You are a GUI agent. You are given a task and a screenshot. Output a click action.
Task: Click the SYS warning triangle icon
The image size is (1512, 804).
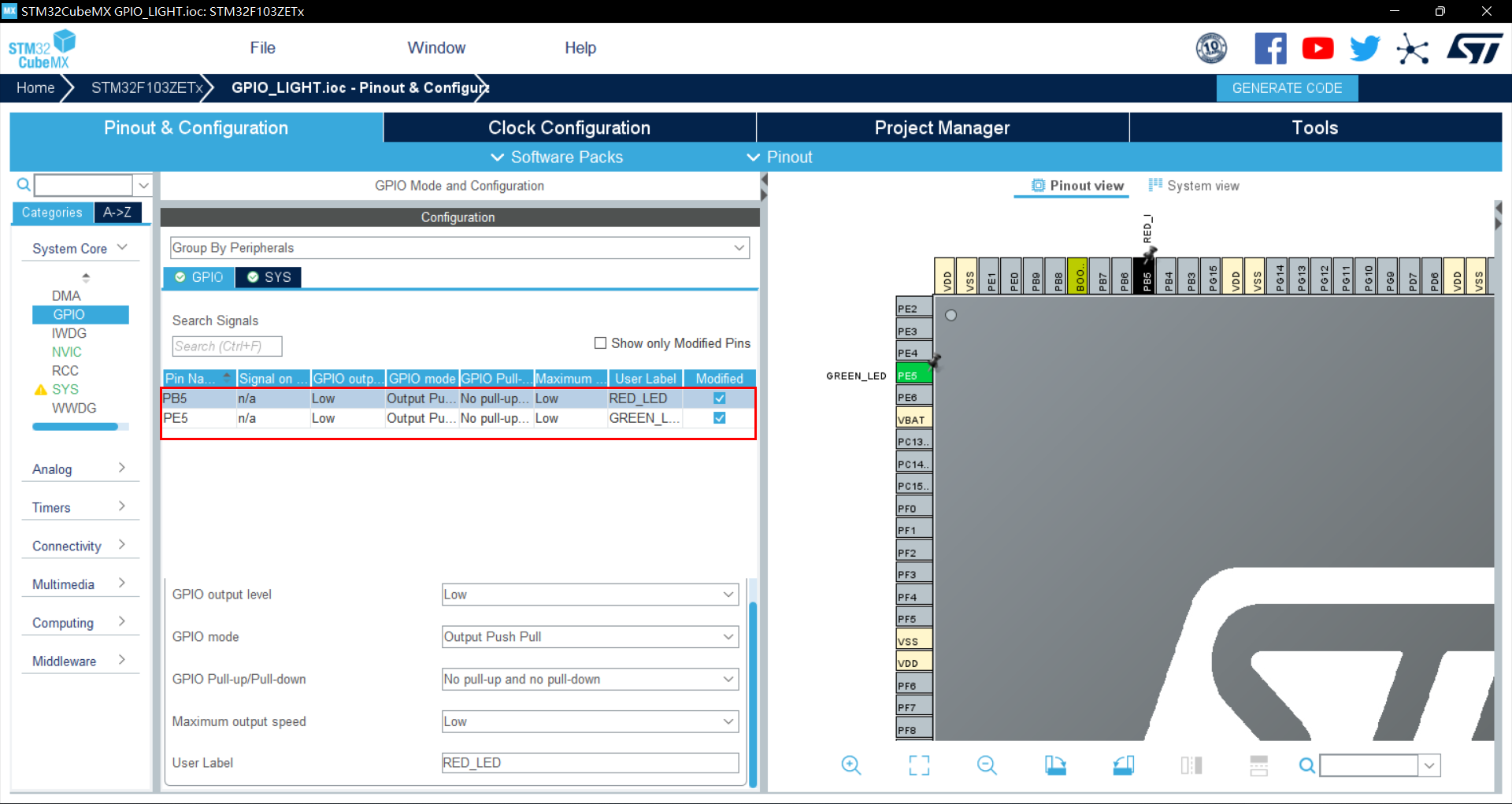pyautogui.click(x=41, y=390)
